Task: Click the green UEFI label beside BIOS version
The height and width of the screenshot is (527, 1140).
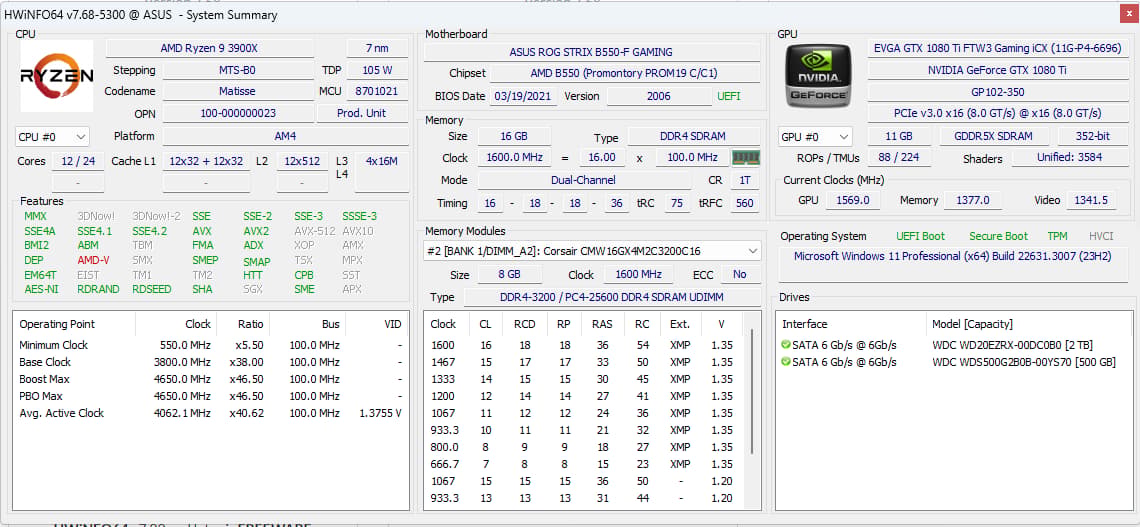Action: (x=728, y=96)
